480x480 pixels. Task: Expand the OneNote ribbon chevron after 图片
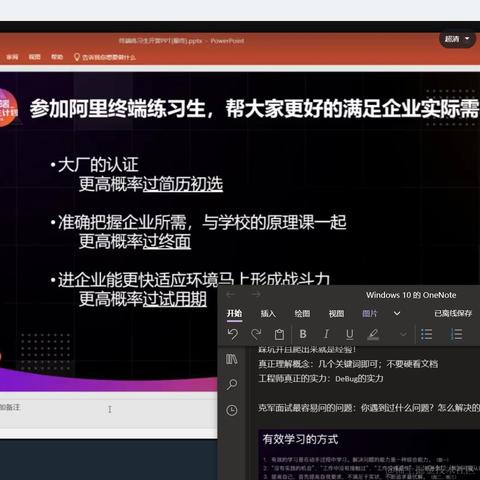pos(397,313)
